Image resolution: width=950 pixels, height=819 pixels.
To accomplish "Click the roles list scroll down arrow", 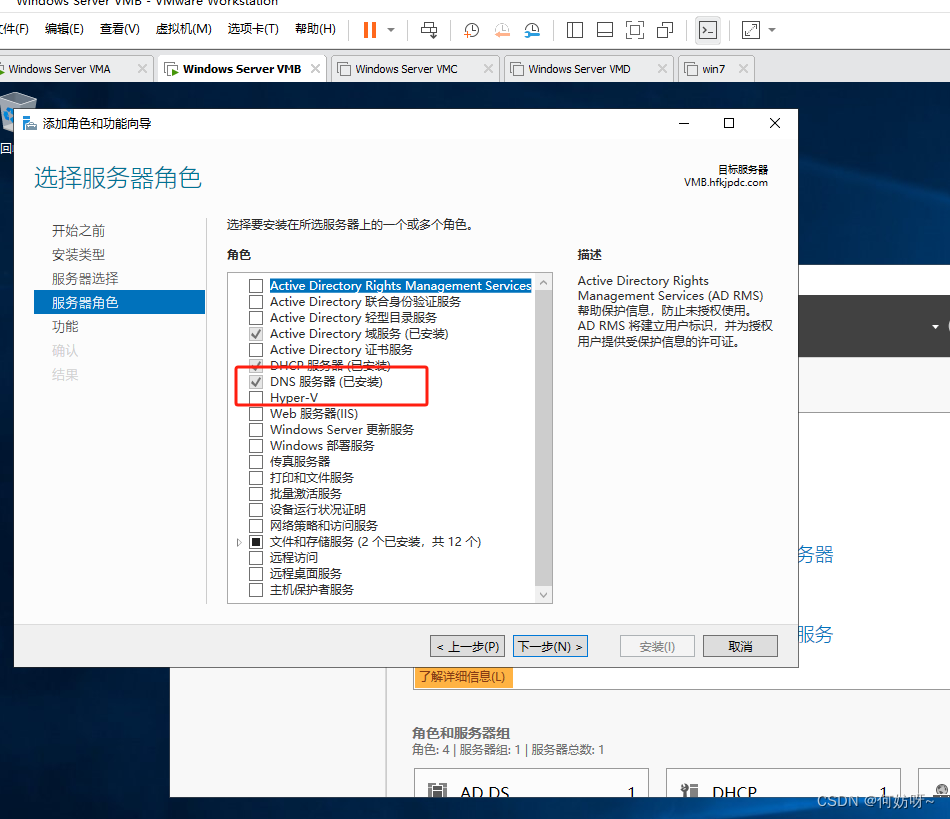I will 543,595.
